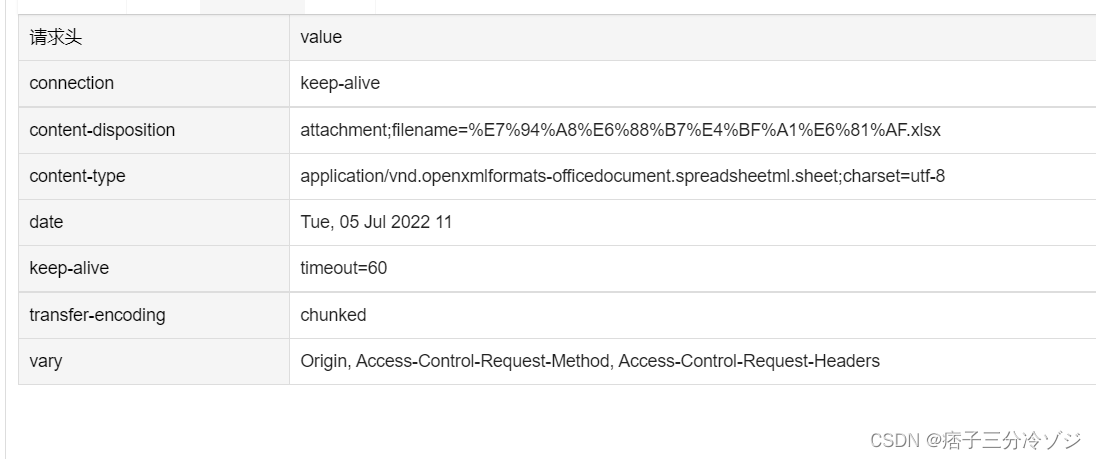Screen dimensions: 1096x459
Task: Select the connection header name cell
Action: [x=72, y=83]
